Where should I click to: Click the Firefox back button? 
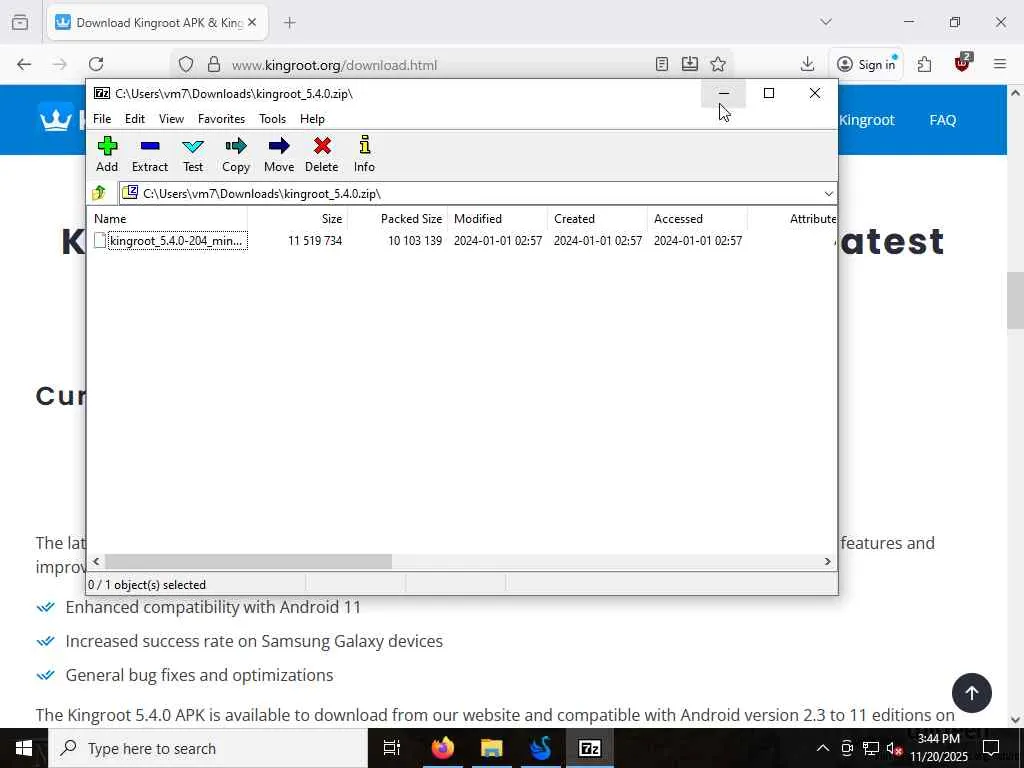(24, 64)
